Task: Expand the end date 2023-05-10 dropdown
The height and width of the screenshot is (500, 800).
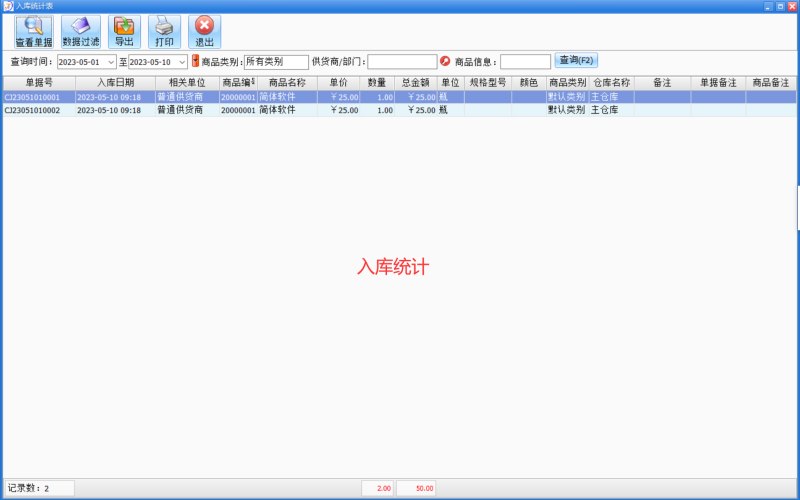Action: point(182,62)
